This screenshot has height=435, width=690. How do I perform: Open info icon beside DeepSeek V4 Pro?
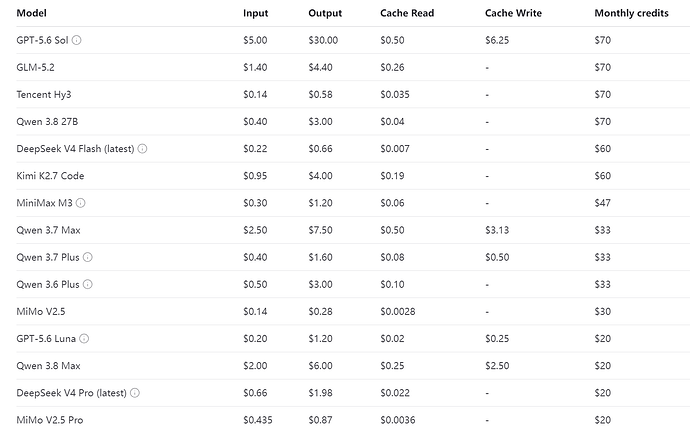pyautogui.click(x=135, y=393)
